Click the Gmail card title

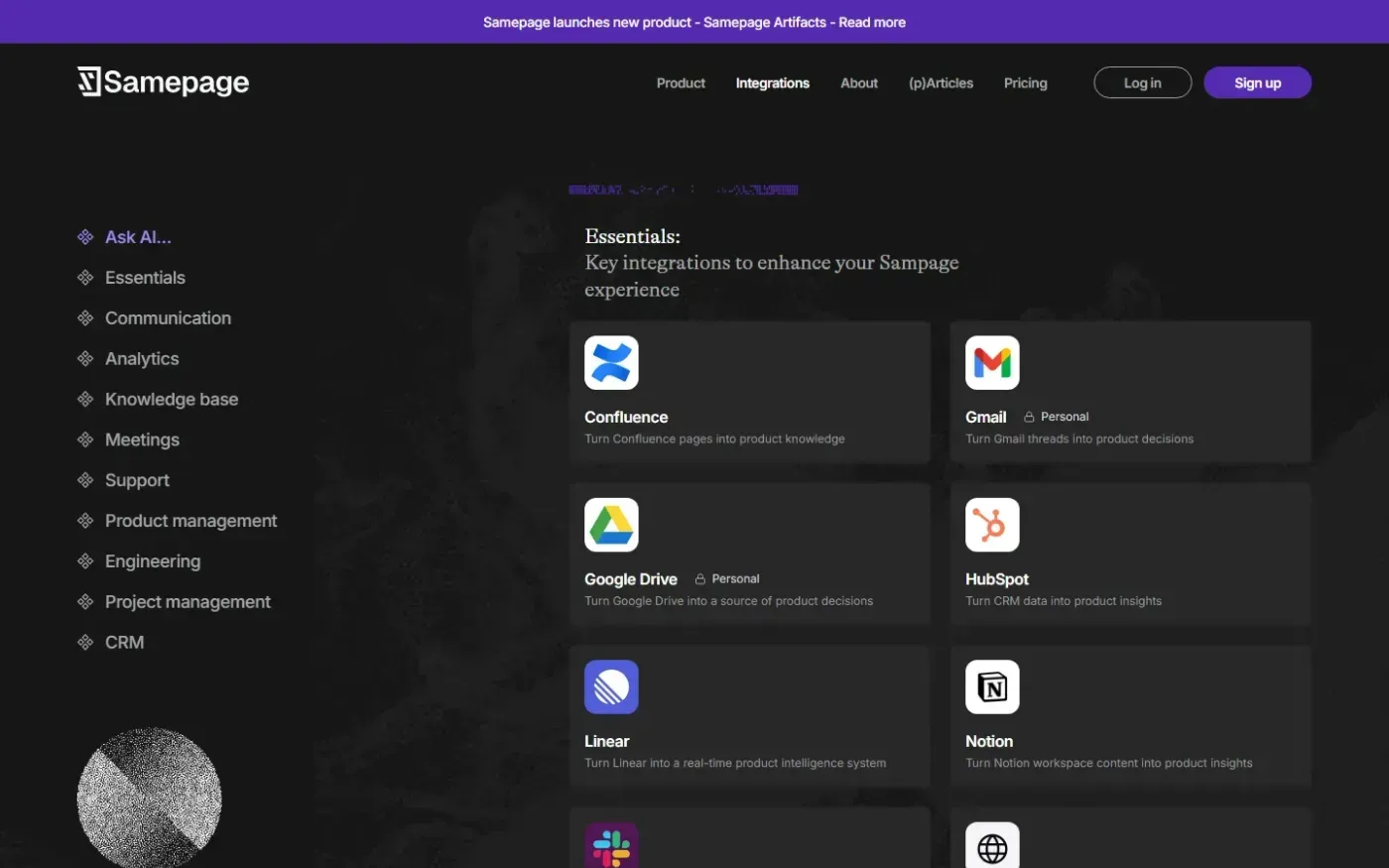986,417
